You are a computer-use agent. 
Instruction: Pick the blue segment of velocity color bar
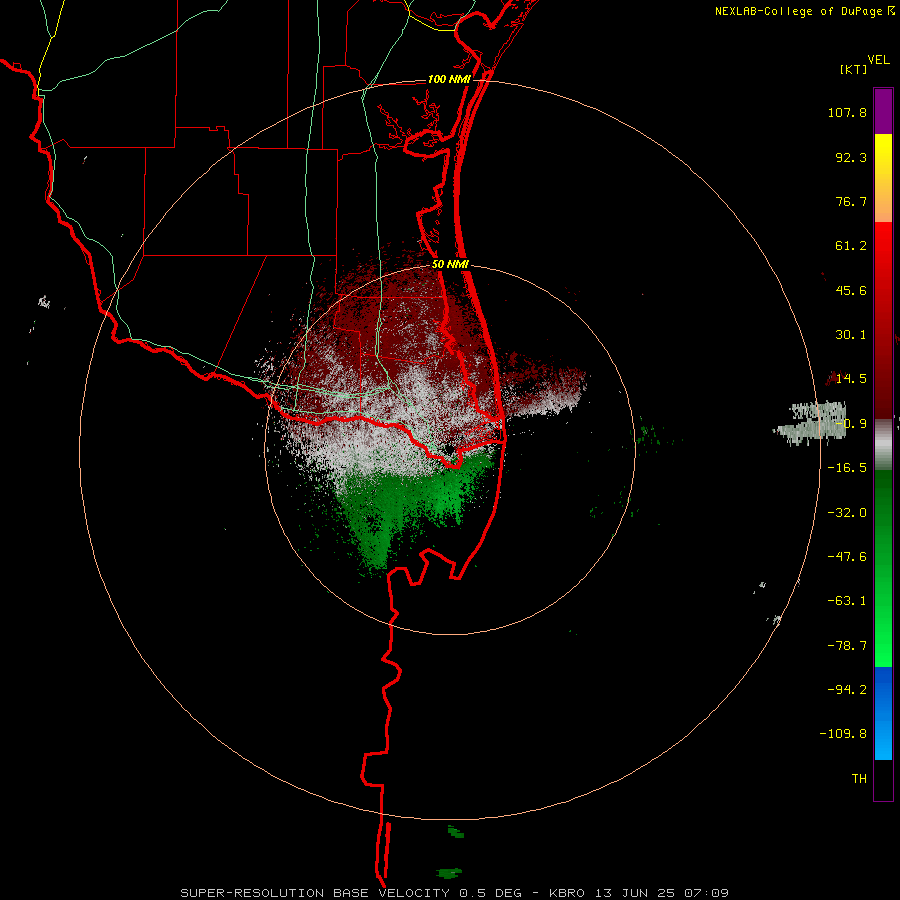[x=883, y=713]
